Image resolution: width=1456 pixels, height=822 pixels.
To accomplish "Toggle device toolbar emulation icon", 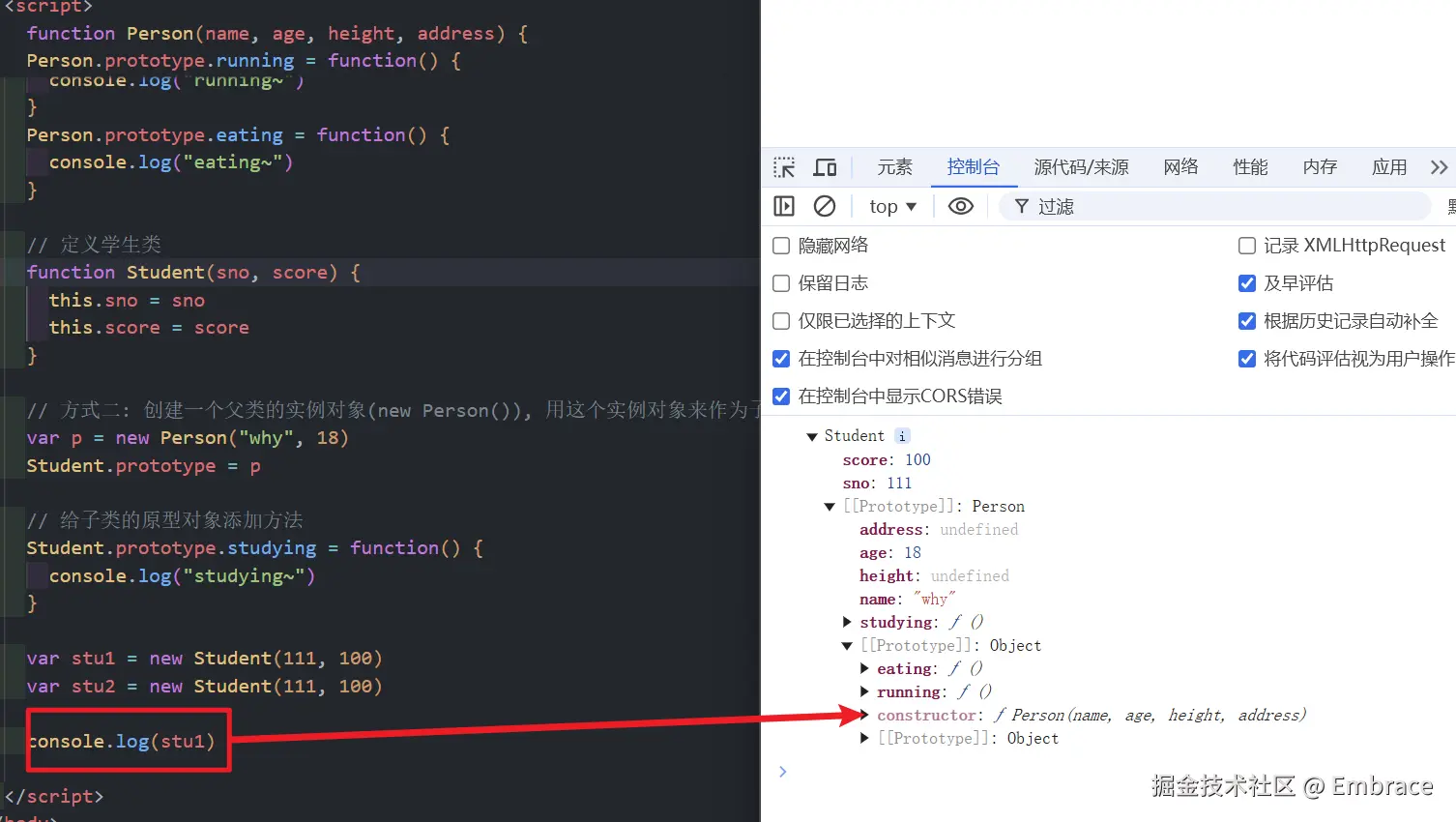I will point(825,167).
